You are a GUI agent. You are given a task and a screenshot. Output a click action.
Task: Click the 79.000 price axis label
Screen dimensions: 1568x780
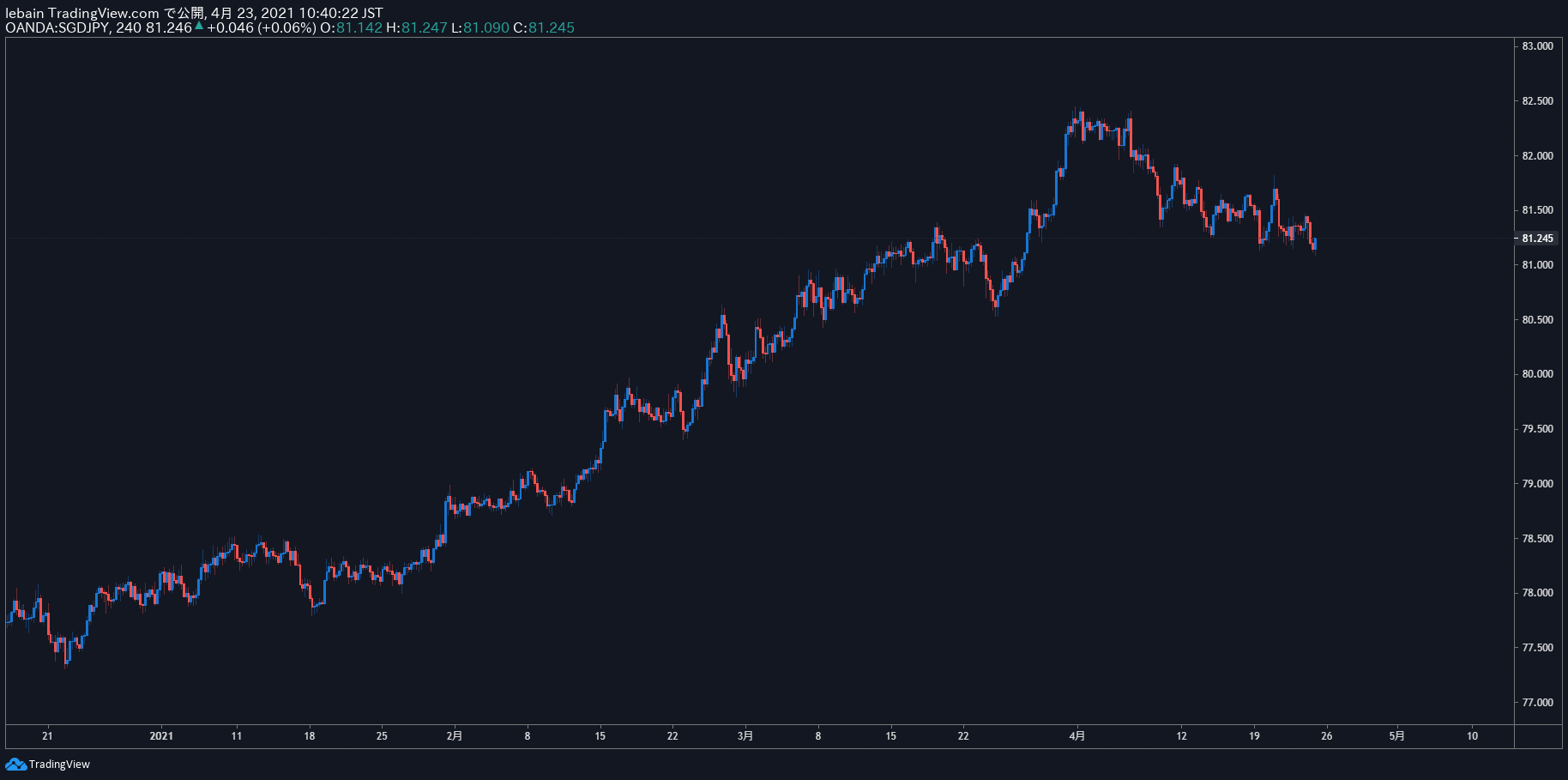[x=1537, y=484]
